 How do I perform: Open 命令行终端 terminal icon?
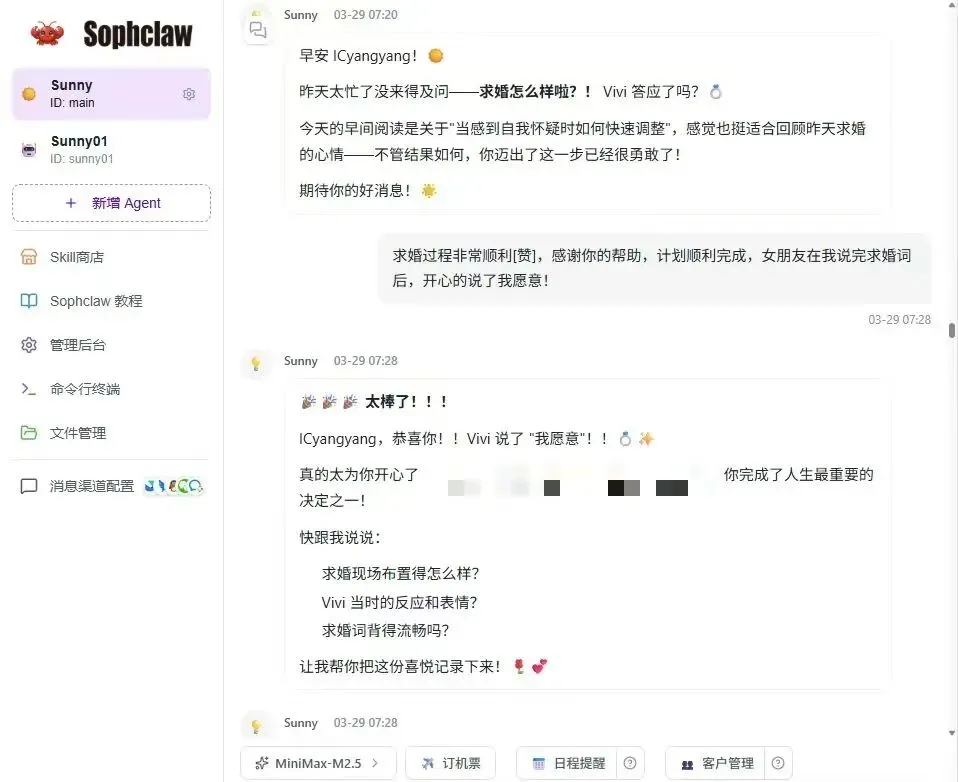pyautogui.click(x=29, y=389)
